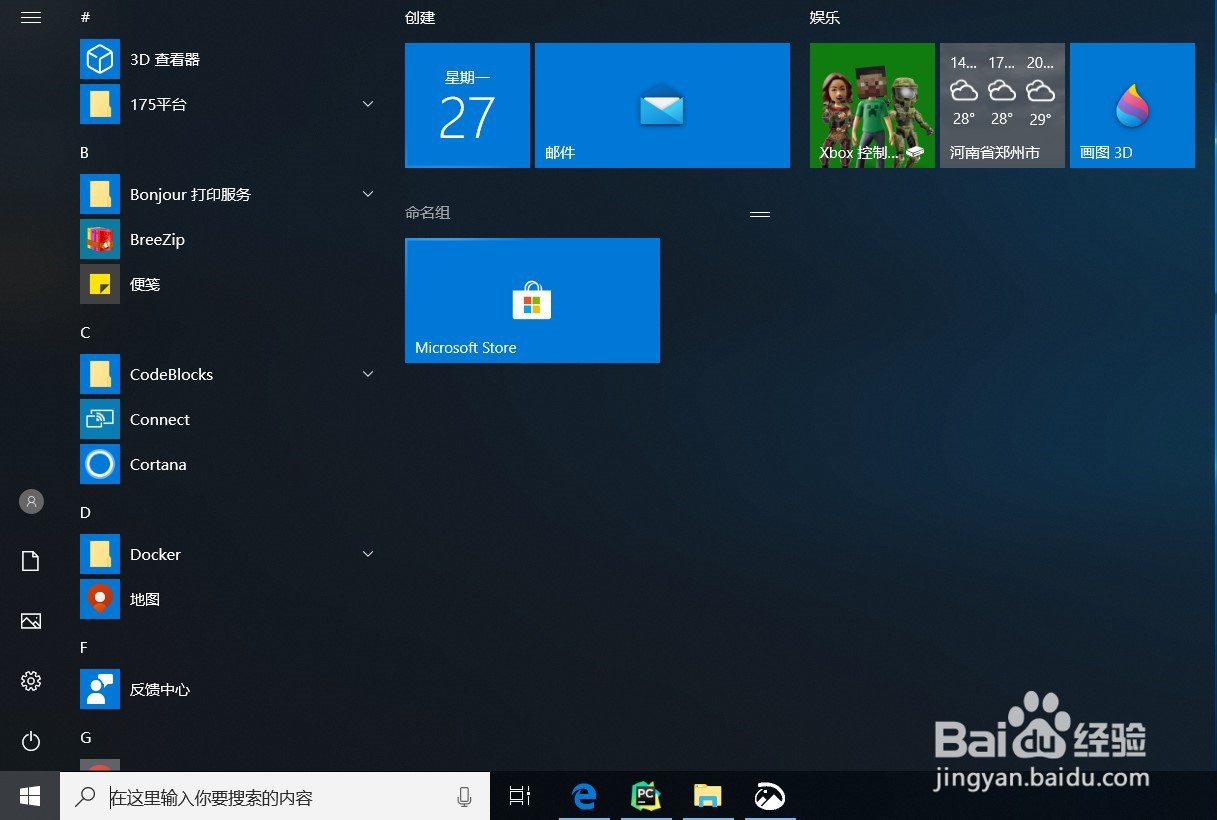
Task: Start the BreeZip app
Action: coord(156,239)
